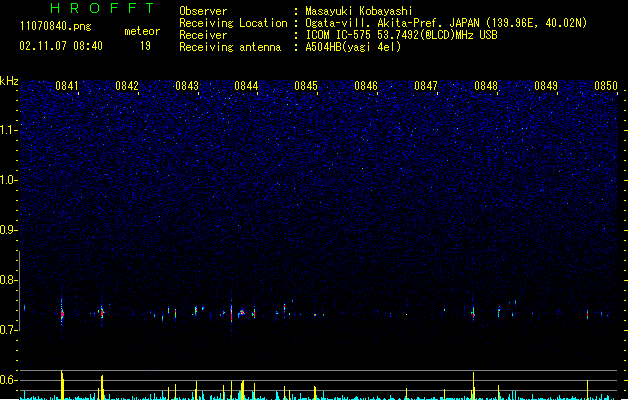
Task: Click time marker 0847
Action: (426, 86)
